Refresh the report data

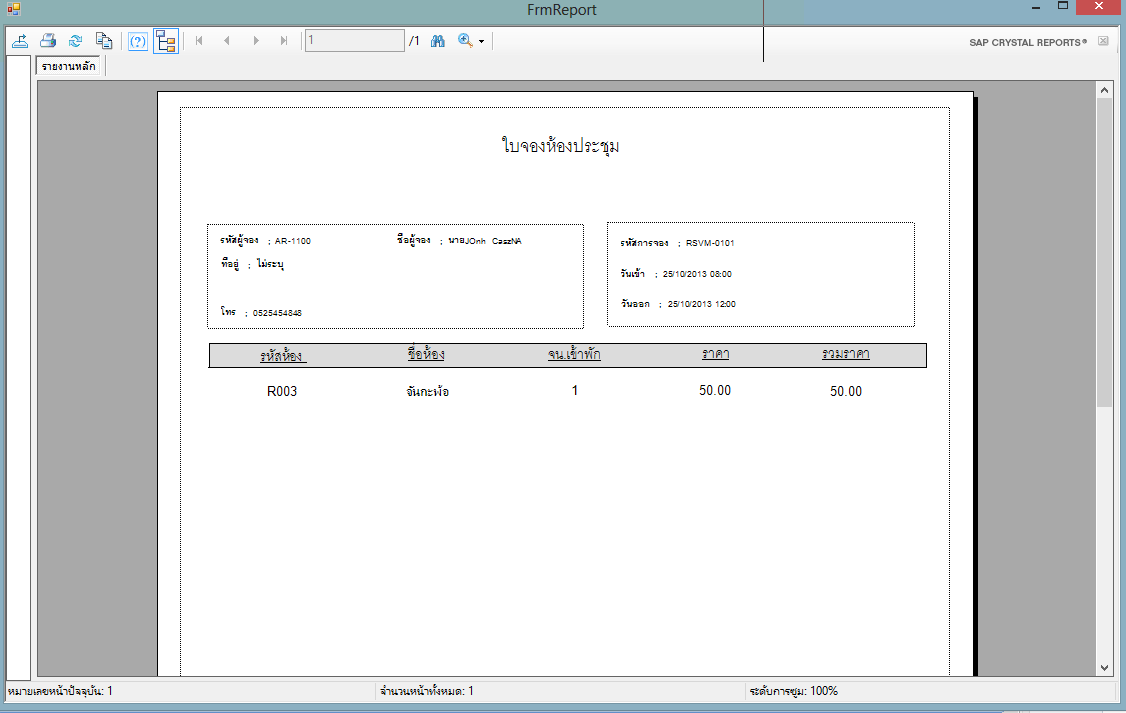point(75,41)
